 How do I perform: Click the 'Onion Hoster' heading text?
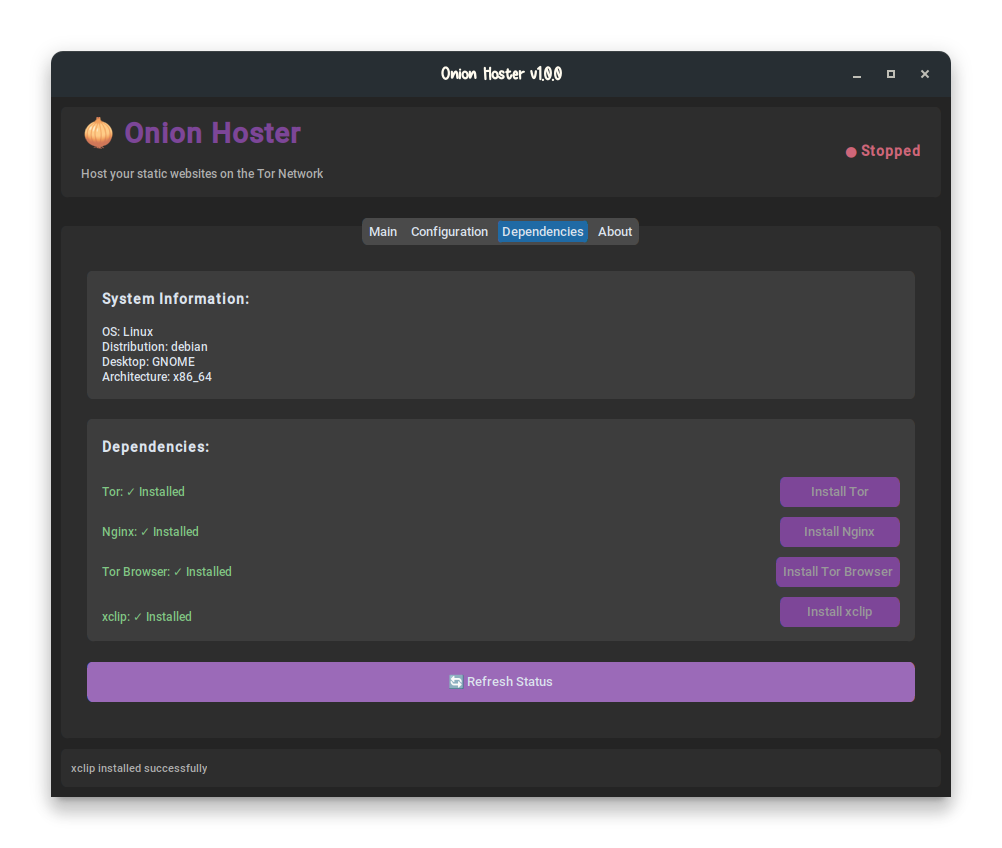212,133
